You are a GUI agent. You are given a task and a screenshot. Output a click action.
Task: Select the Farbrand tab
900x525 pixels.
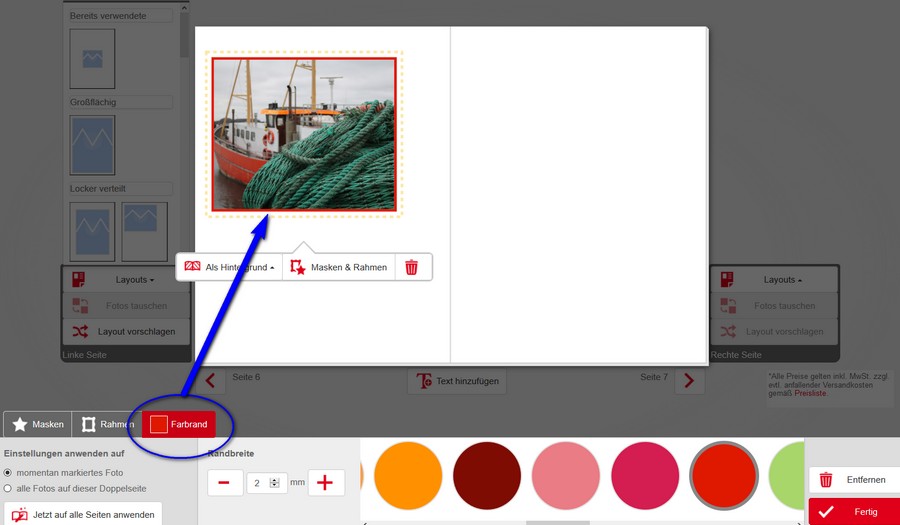(x=179, y=424)
